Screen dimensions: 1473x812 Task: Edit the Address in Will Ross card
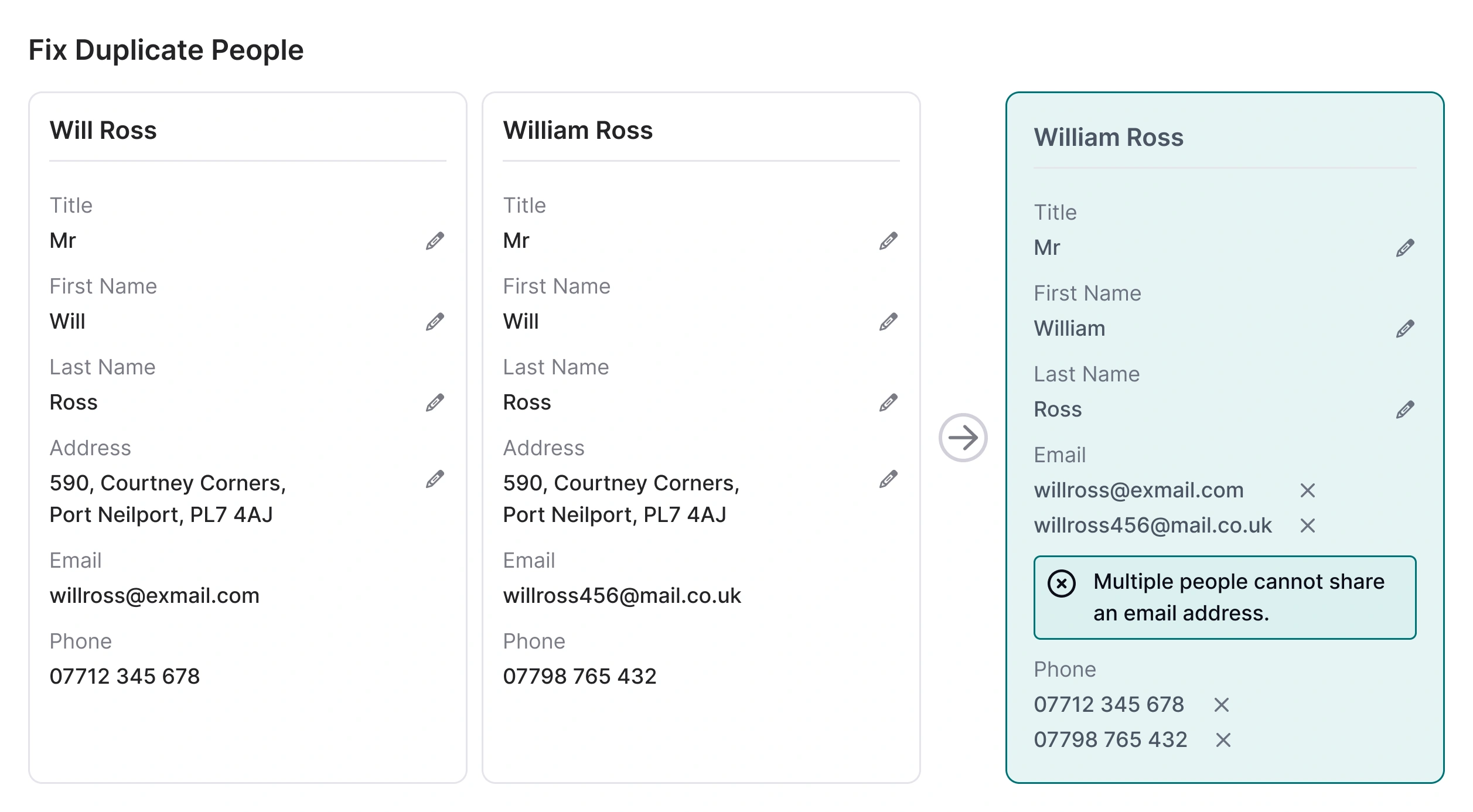click(435, 479)
